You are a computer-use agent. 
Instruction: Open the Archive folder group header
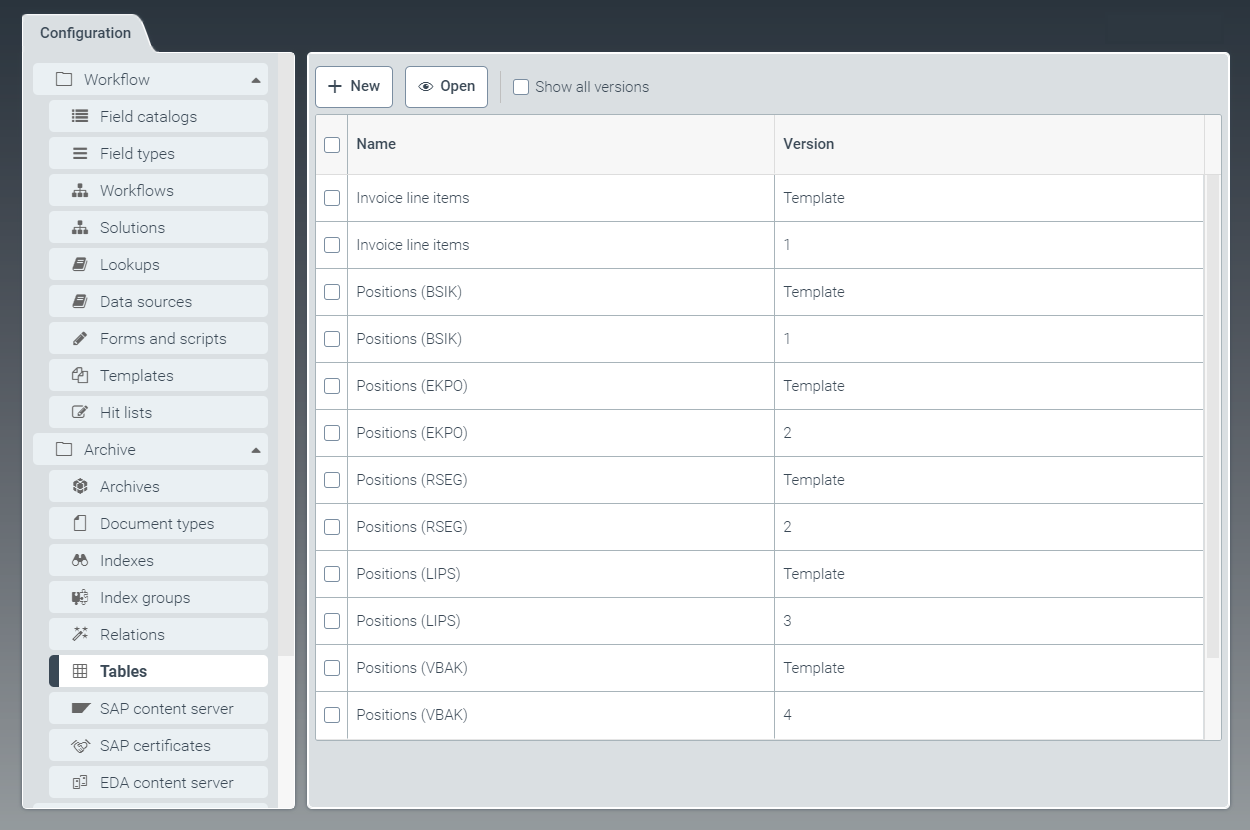110,450
